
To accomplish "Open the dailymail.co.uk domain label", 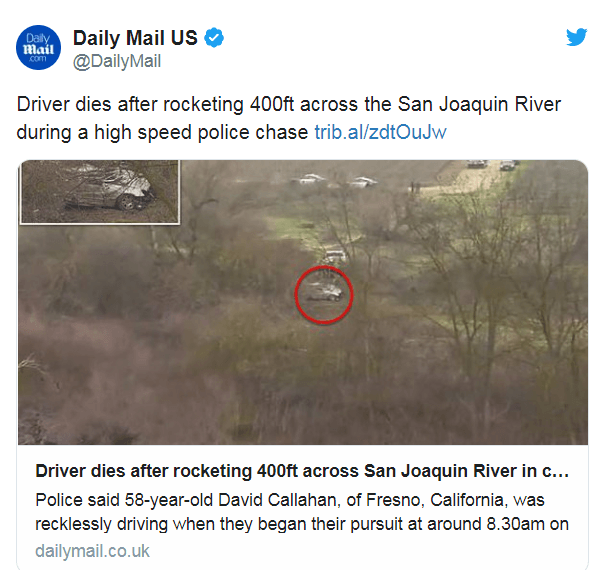I will click(92, 551).
